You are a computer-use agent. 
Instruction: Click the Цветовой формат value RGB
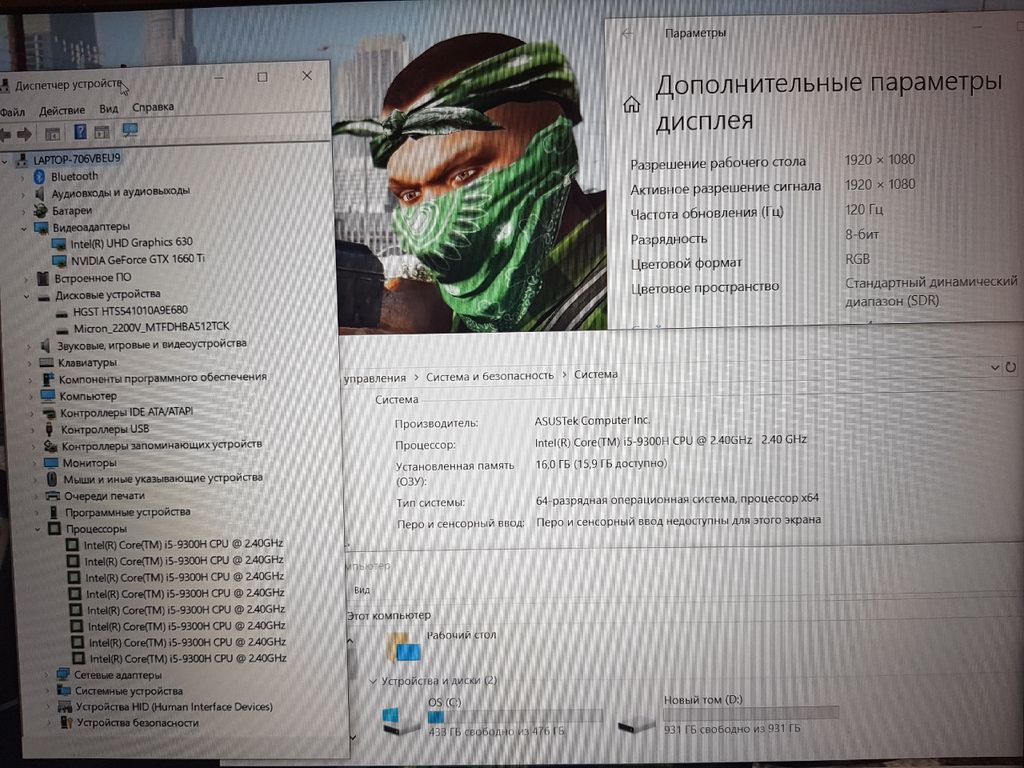click(857, 259)
